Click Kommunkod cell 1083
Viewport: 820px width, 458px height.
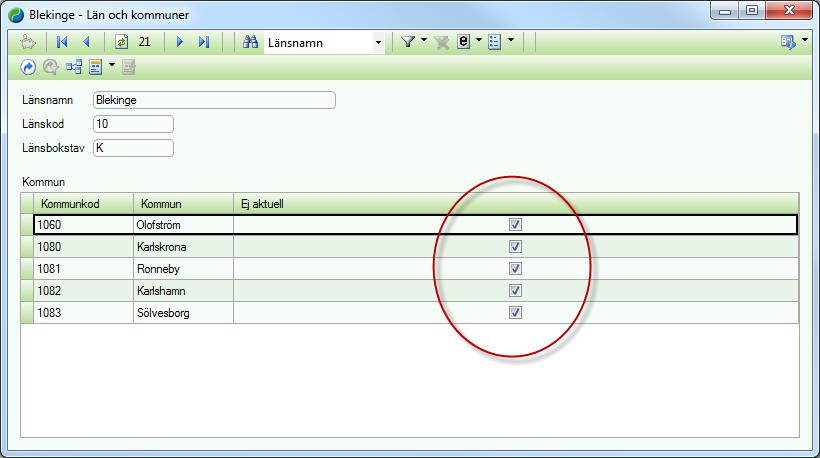tap(84, 313)
